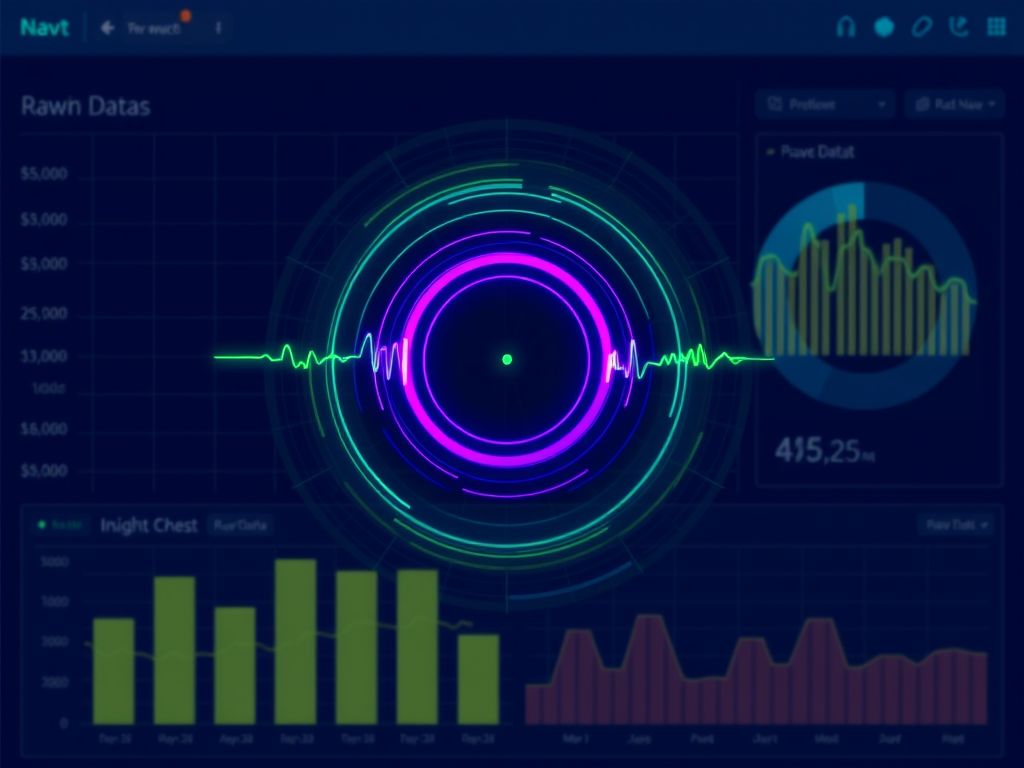
Task: Open the apps grid icon in the header
Action: (996, 27)
